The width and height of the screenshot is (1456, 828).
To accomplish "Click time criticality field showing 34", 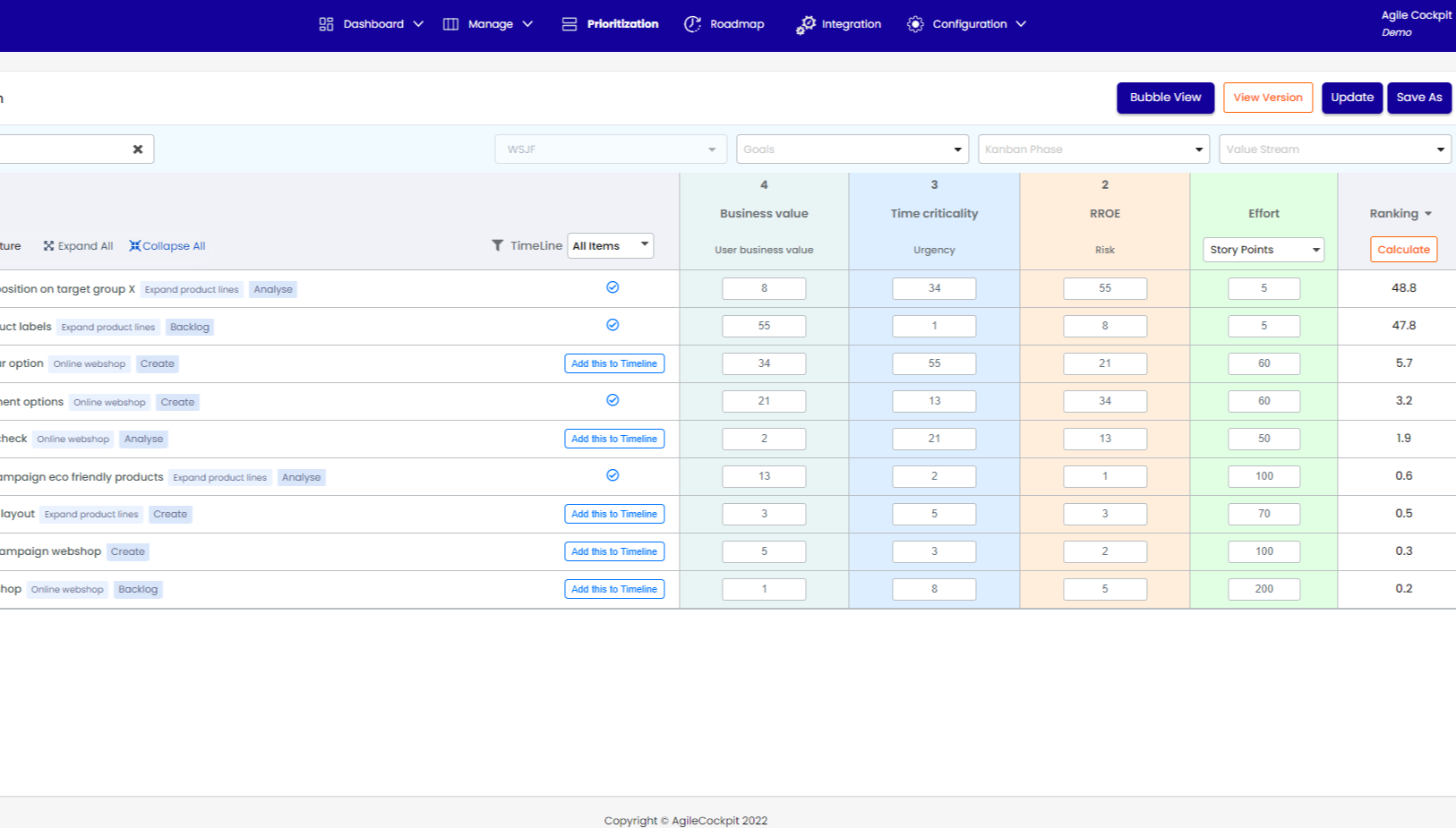I will click(934, 288).
